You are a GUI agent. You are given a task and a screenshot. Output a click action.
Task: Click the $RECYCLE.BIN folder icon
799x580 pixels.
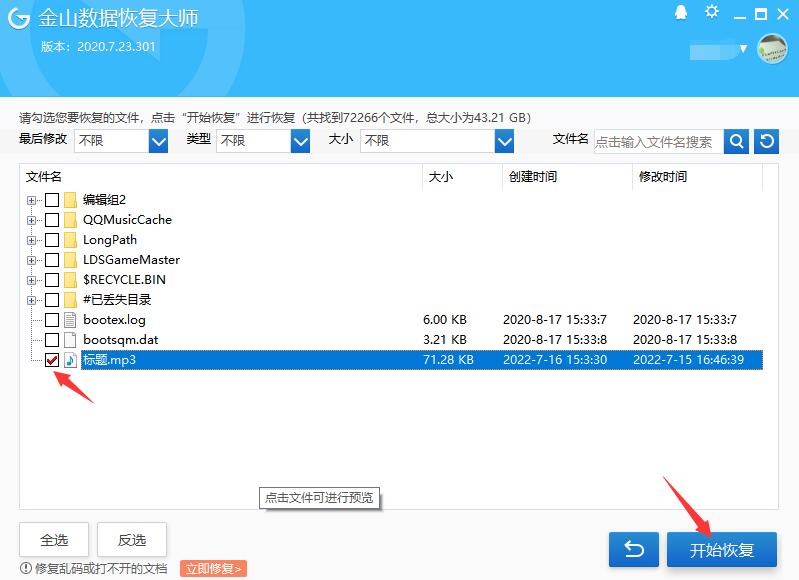point(70,280)
